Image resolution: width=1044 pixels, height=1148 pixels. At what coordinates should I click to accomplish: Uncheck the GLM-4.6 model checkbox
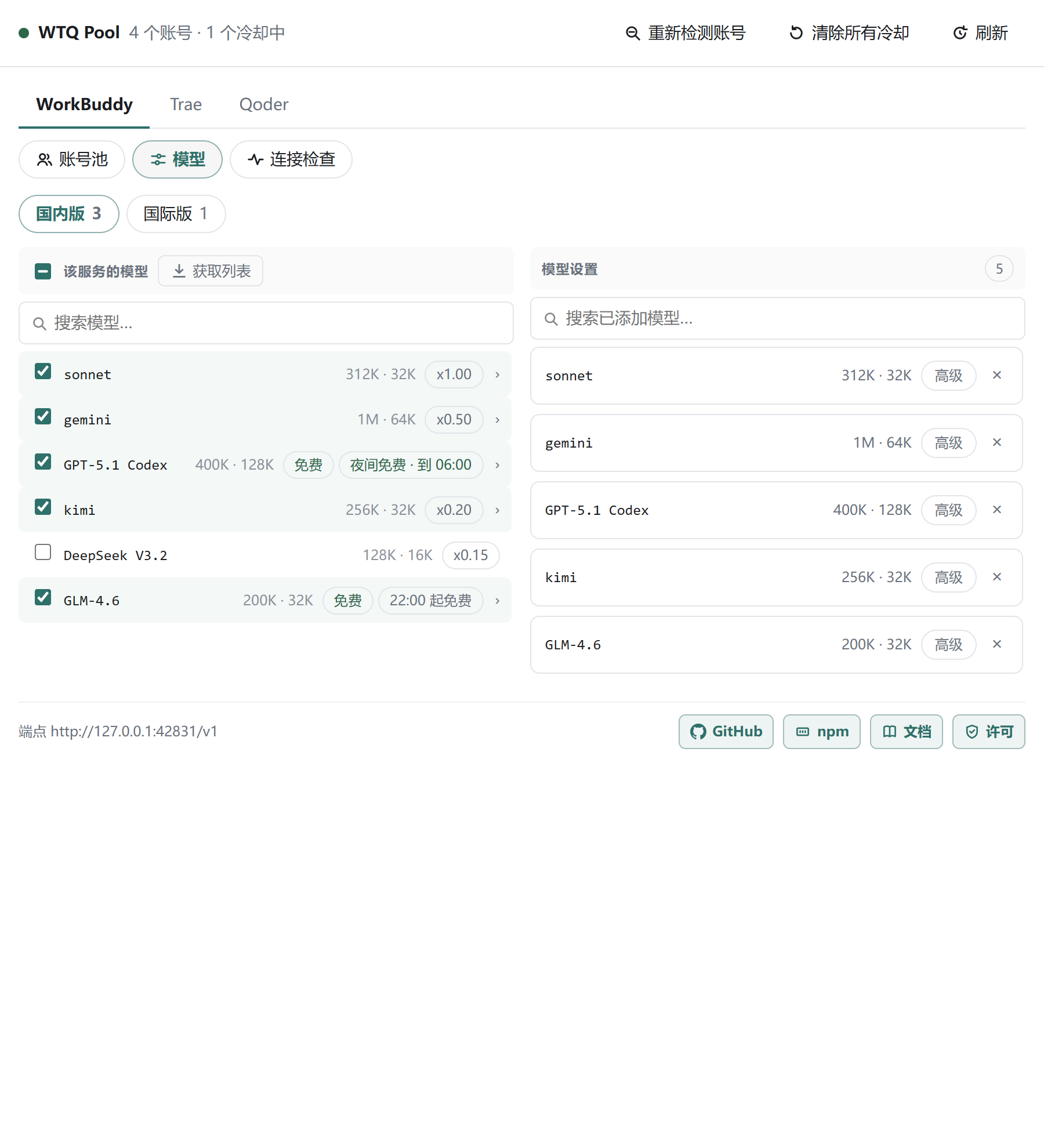tap(43, 597)
